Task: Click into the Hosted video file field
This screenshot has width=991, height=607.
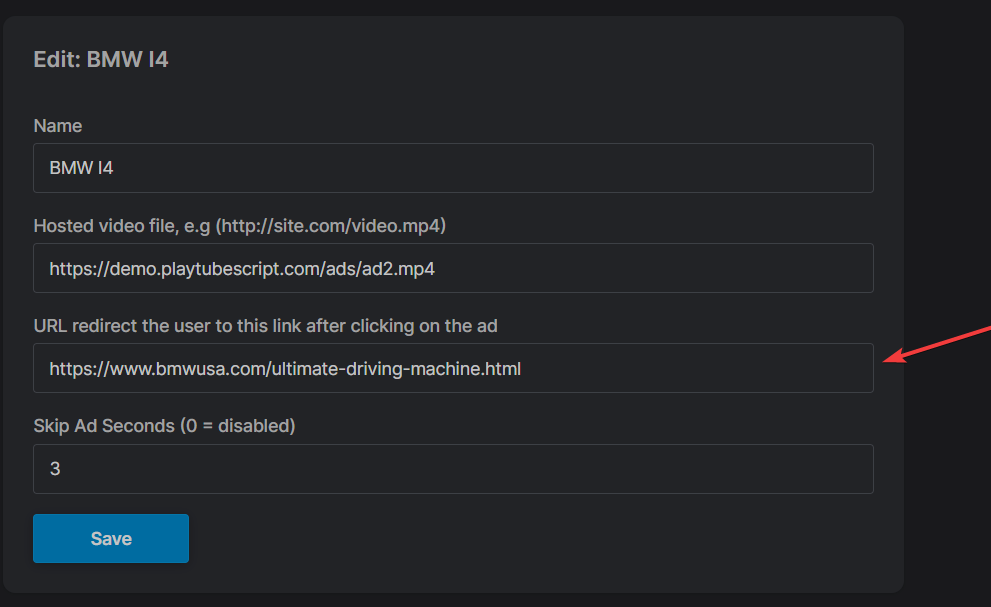Action: pyautogui.click(x=453, y=268)
